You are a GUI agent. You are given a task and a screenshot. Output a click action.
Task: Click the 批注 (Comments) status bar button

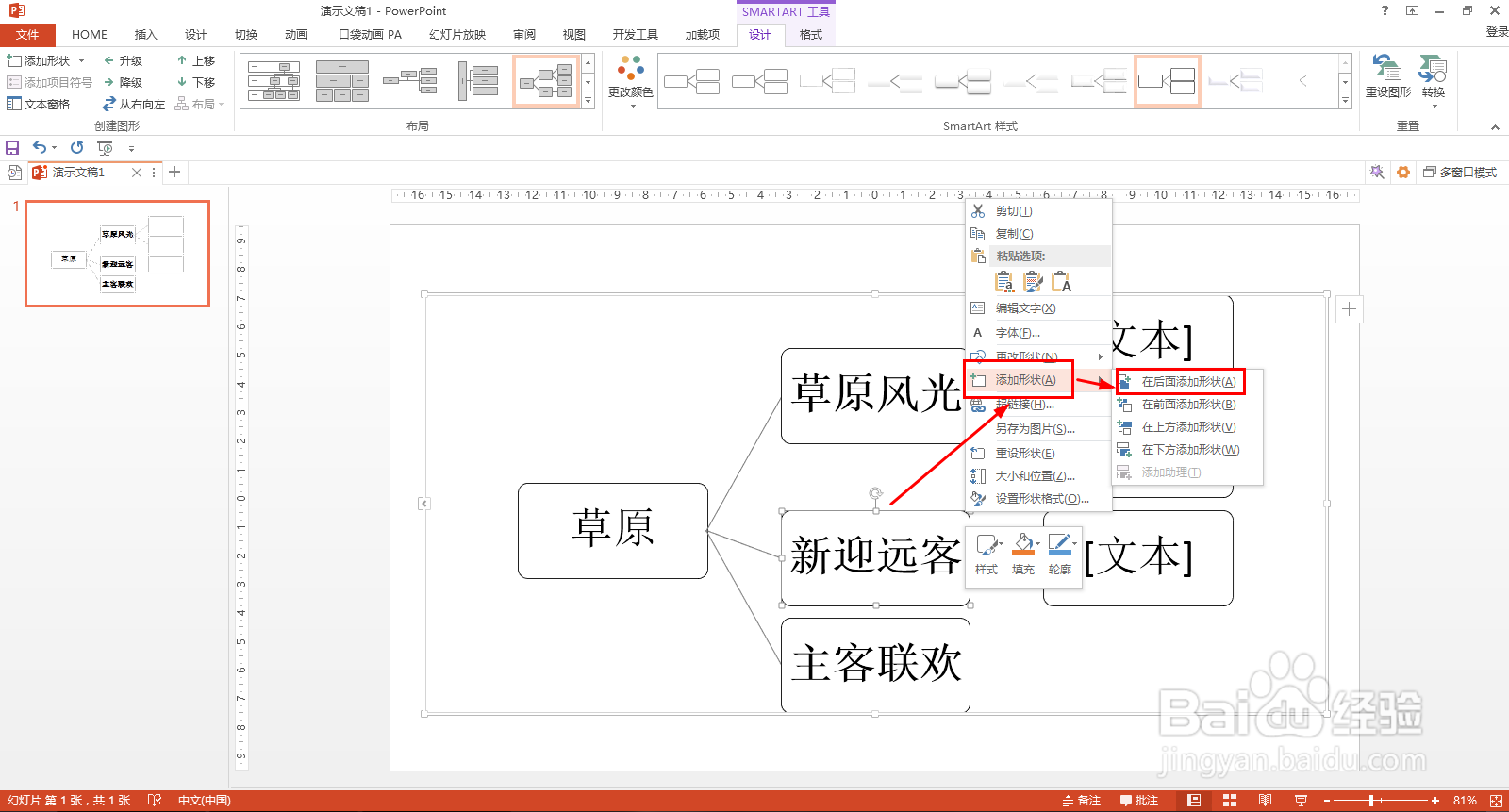[x=1139, y=801]
